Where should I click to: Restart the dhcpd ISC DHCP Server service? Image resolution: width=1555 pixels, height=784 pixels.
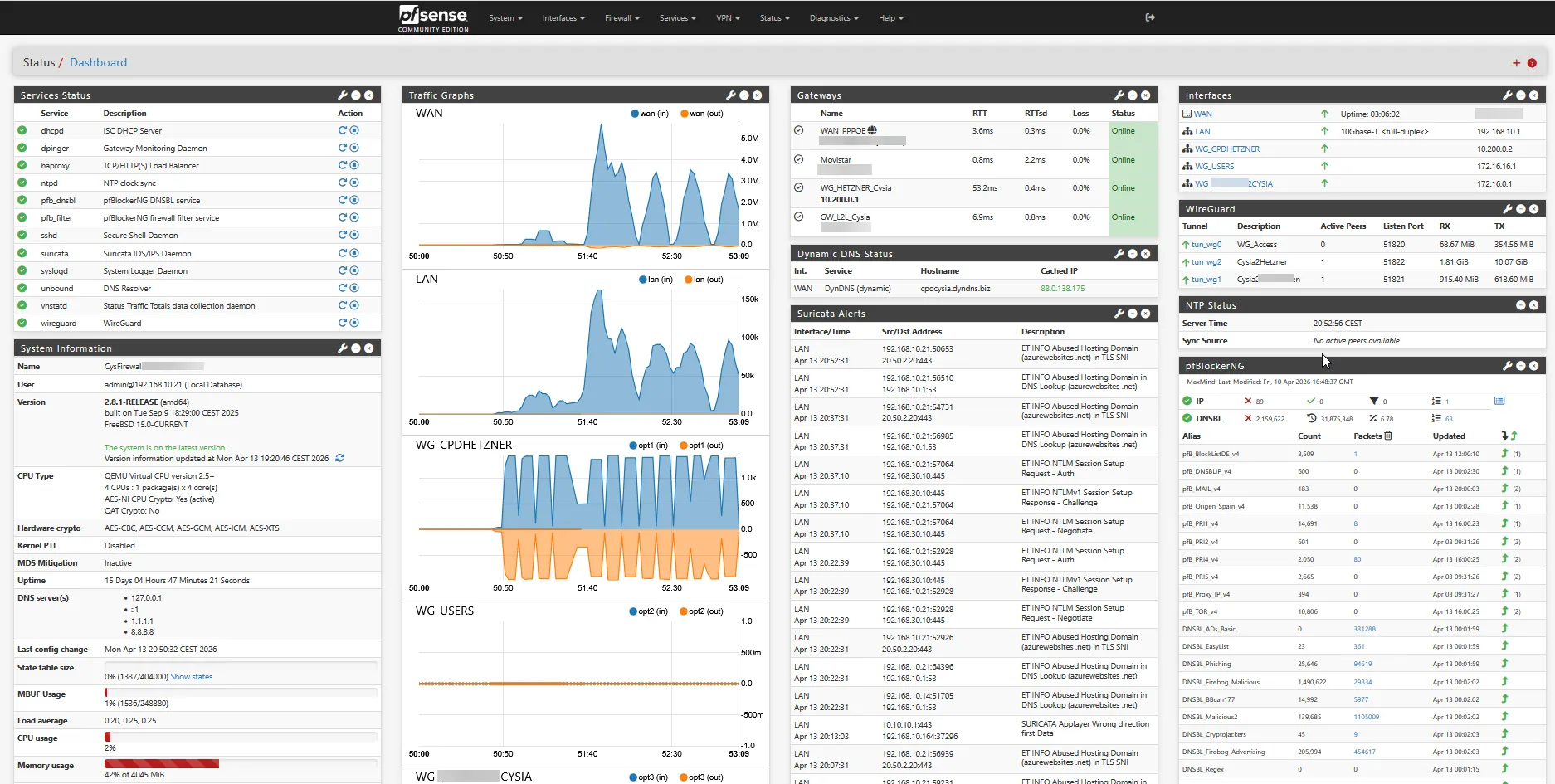(341, 130)
